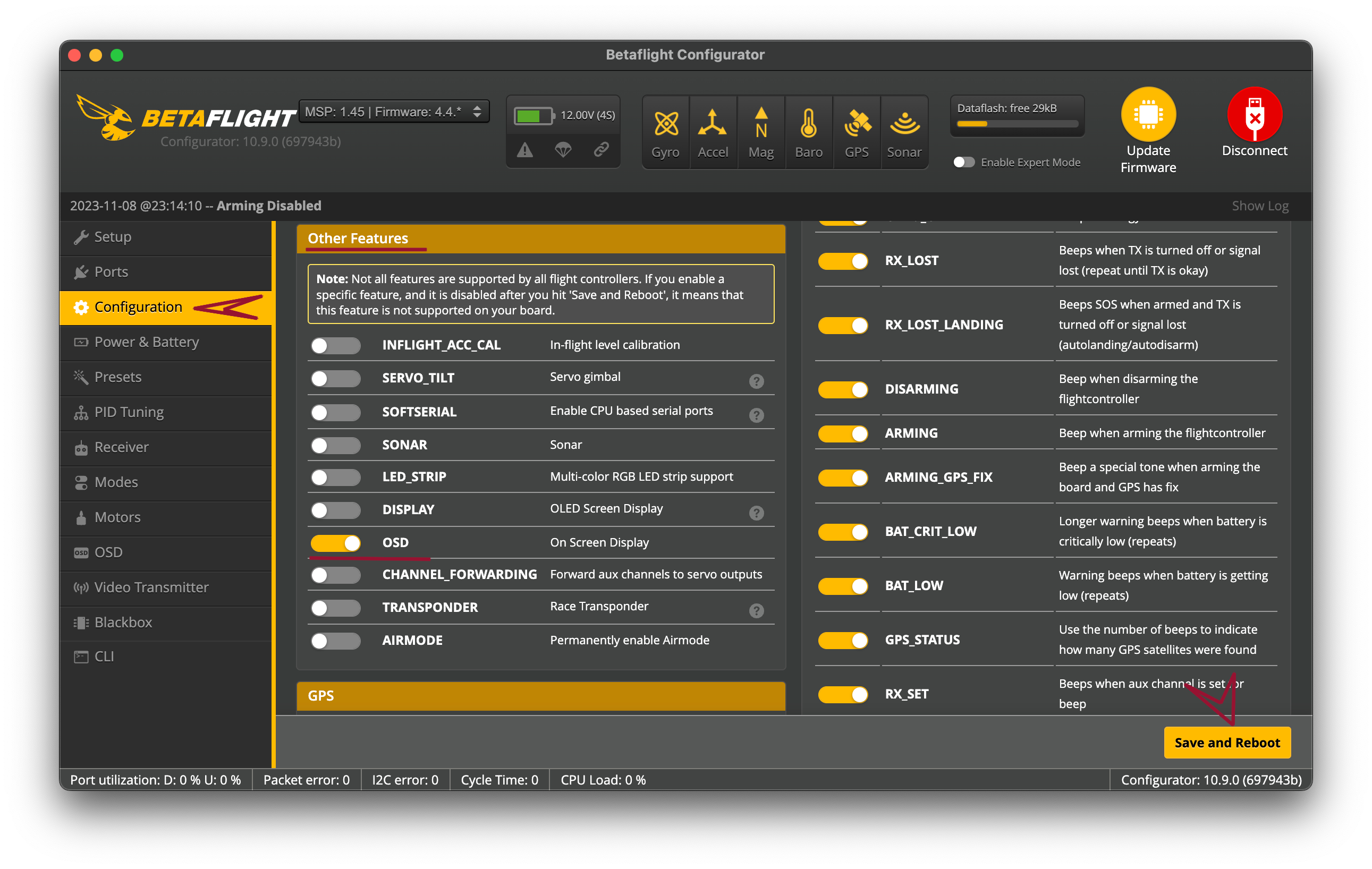Click the failsafe parachute icon

pos(563,150)
